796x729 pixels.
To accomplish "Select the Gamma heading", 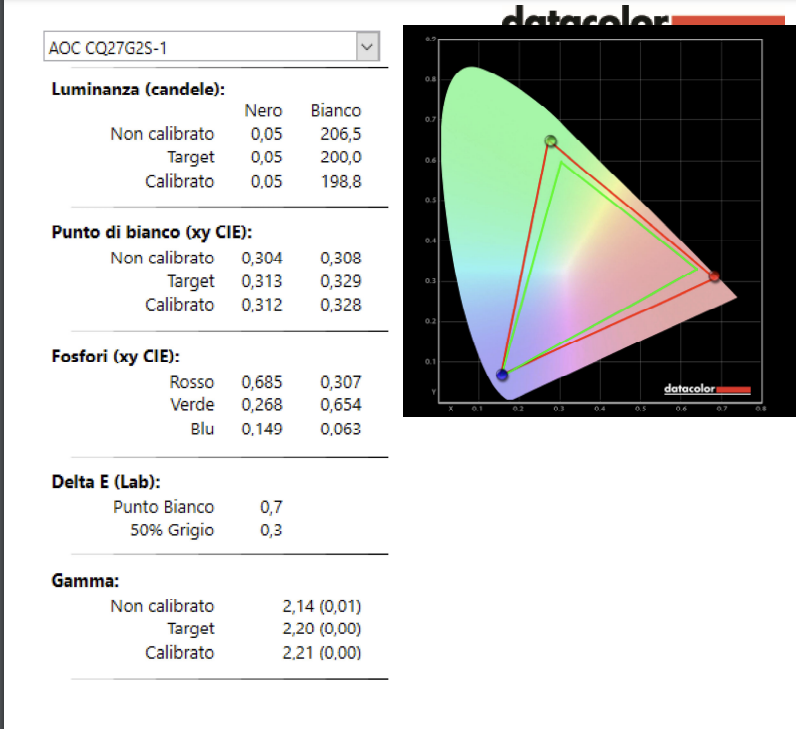I will click(85, 580).
